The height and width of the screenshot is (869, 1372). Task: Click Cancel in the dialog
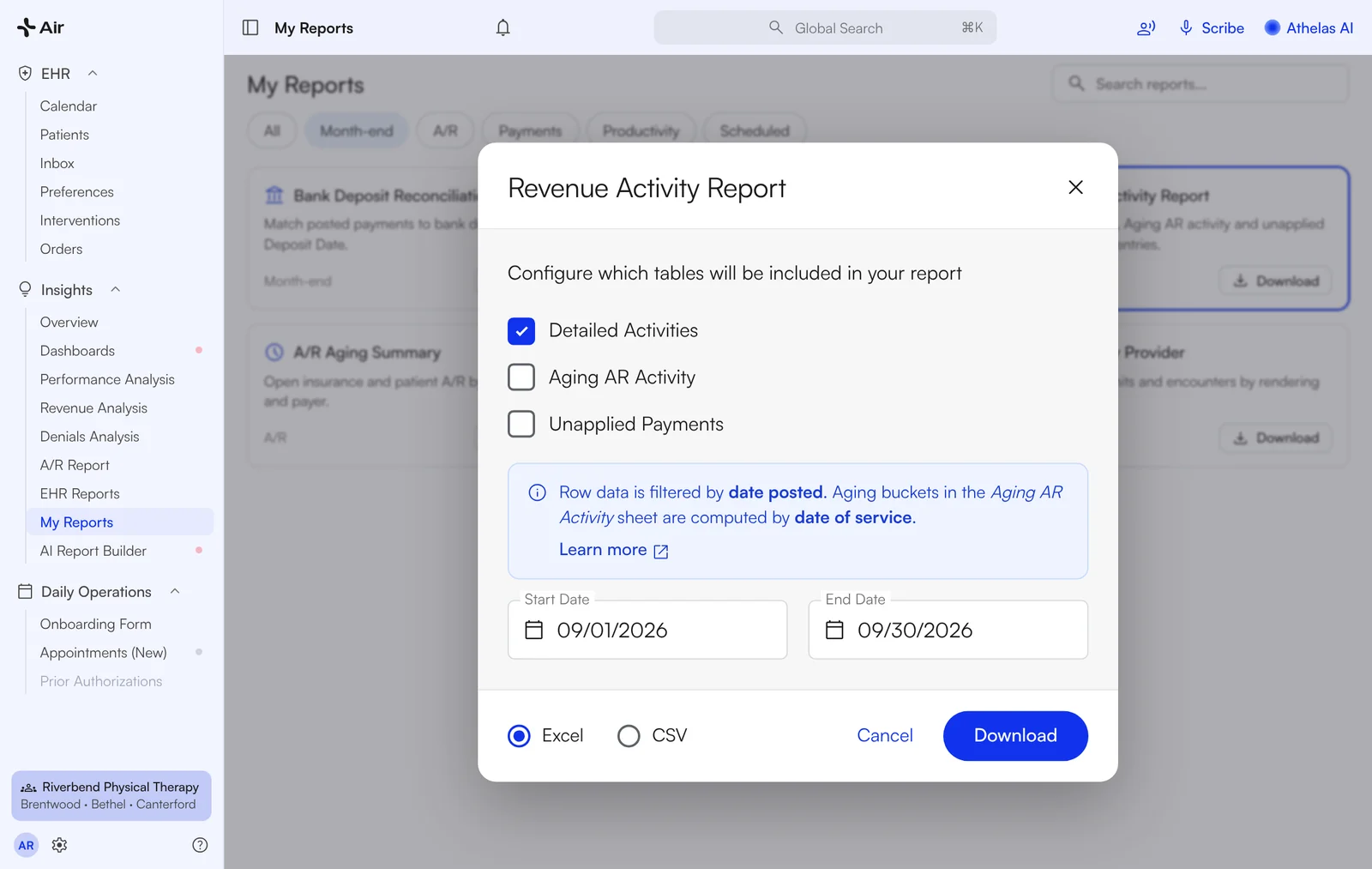(x=885, y=736)
